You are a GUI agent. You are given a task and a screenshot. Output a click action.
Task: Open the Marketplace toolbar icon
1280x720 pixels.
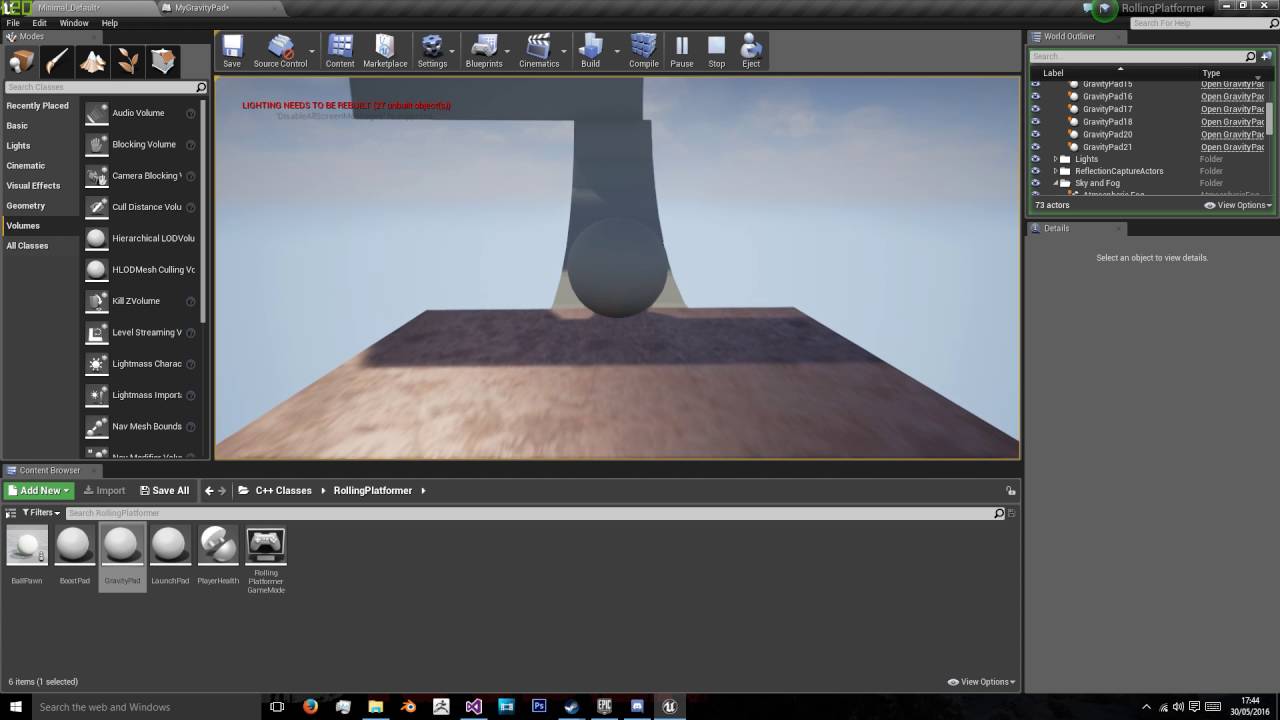385,51
